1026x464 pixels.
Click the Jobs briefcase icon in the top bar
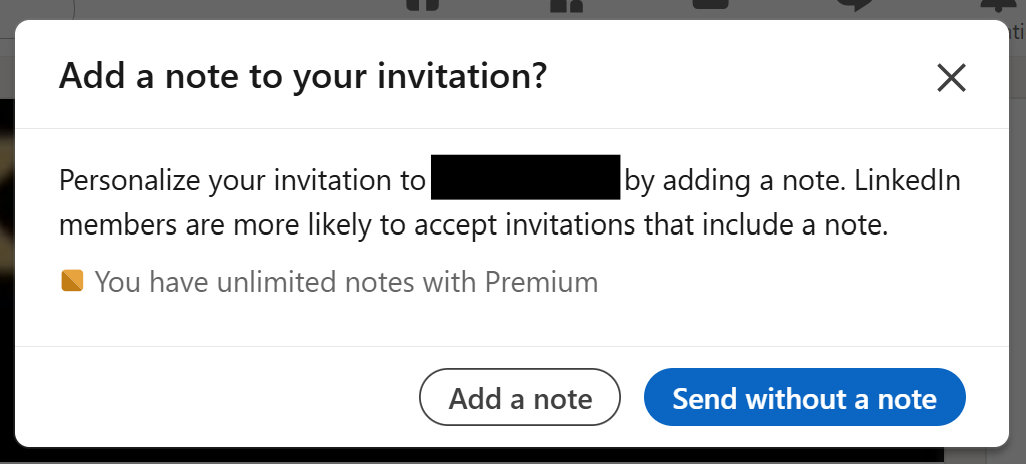[711, 5]
